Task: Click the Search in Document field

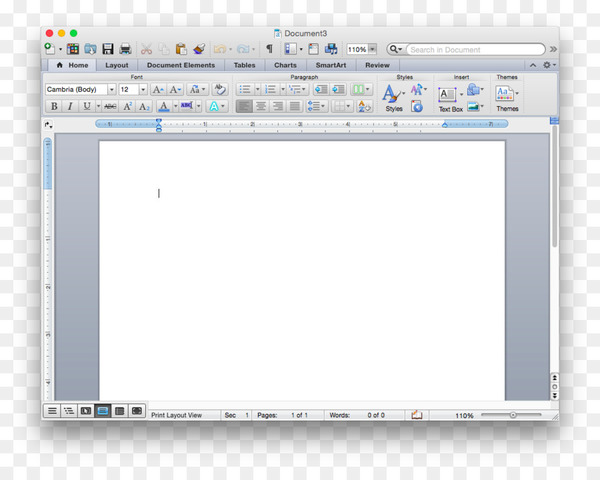Action: point(476,49)
